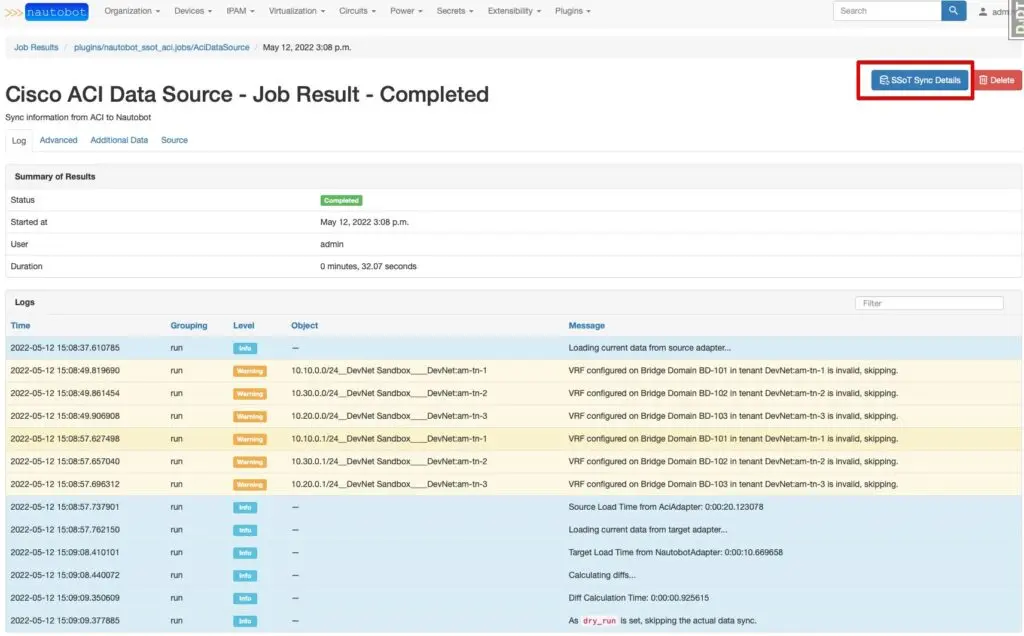Sort logs by the Grouping column
The width and height of the screenshot is (1024, 636).
(189, 325)
